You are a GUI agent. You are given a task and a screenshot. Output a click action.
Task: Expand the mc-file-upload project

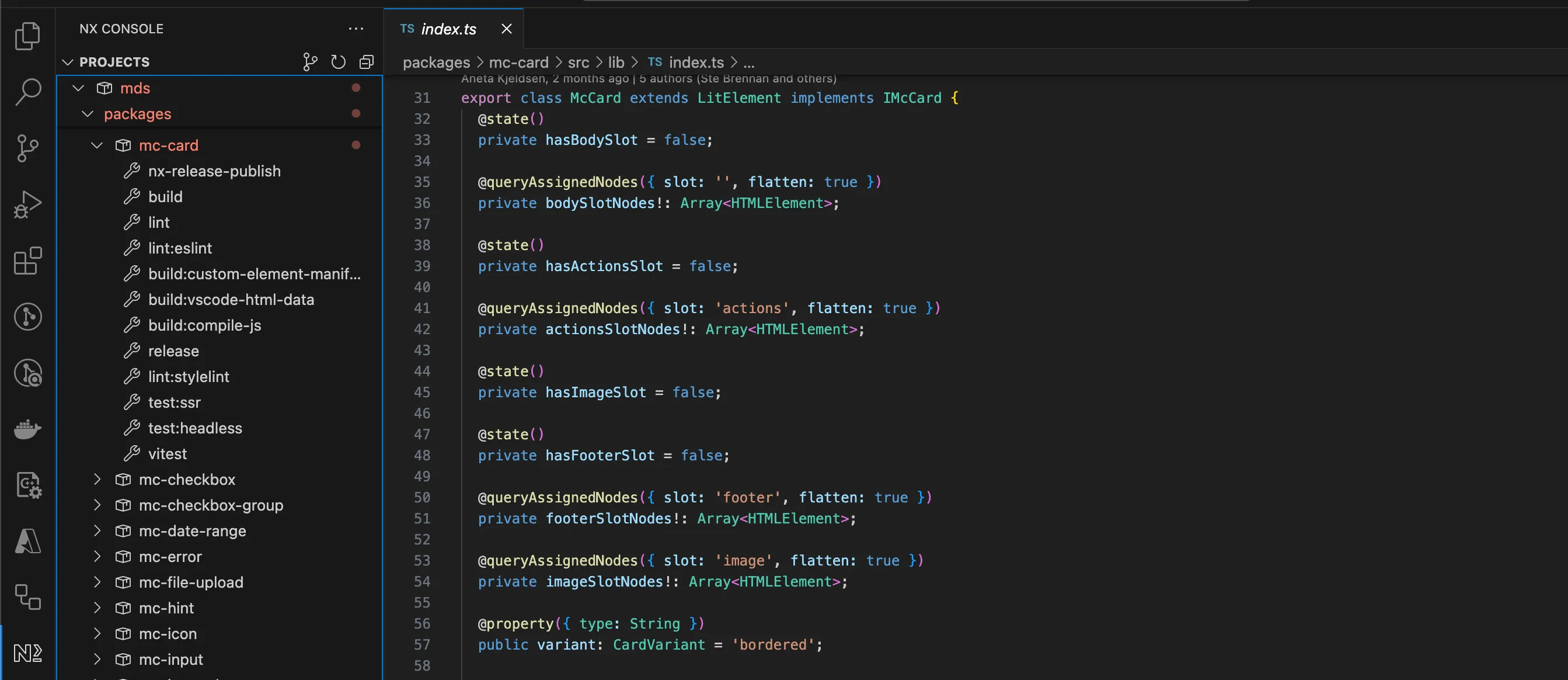pyautogui.click(x=97, y=582)
